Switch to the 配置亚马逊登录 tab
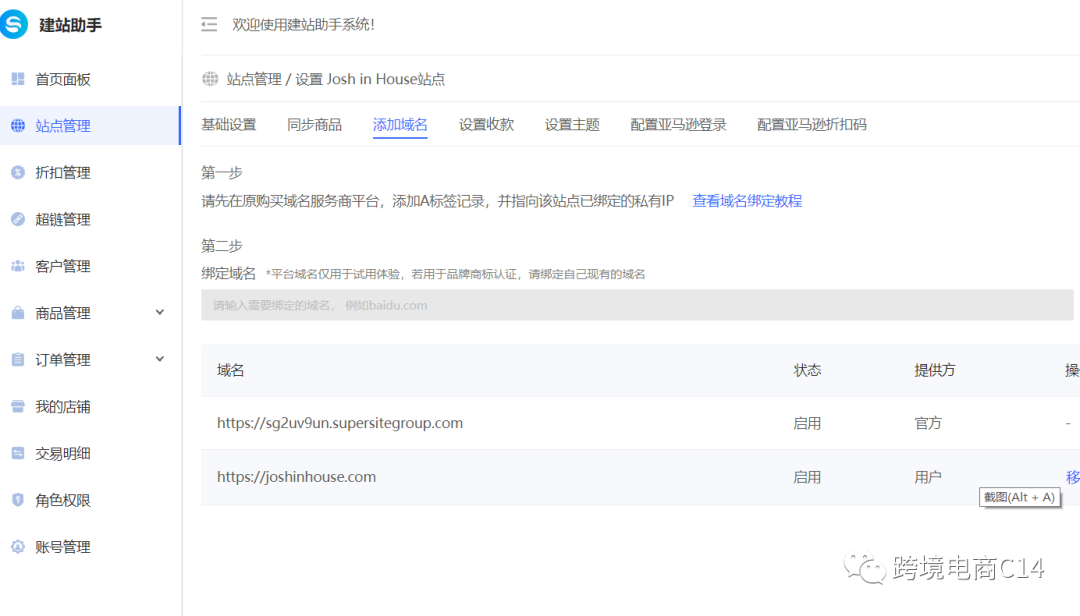1080x616 pixels. (678, 125)
